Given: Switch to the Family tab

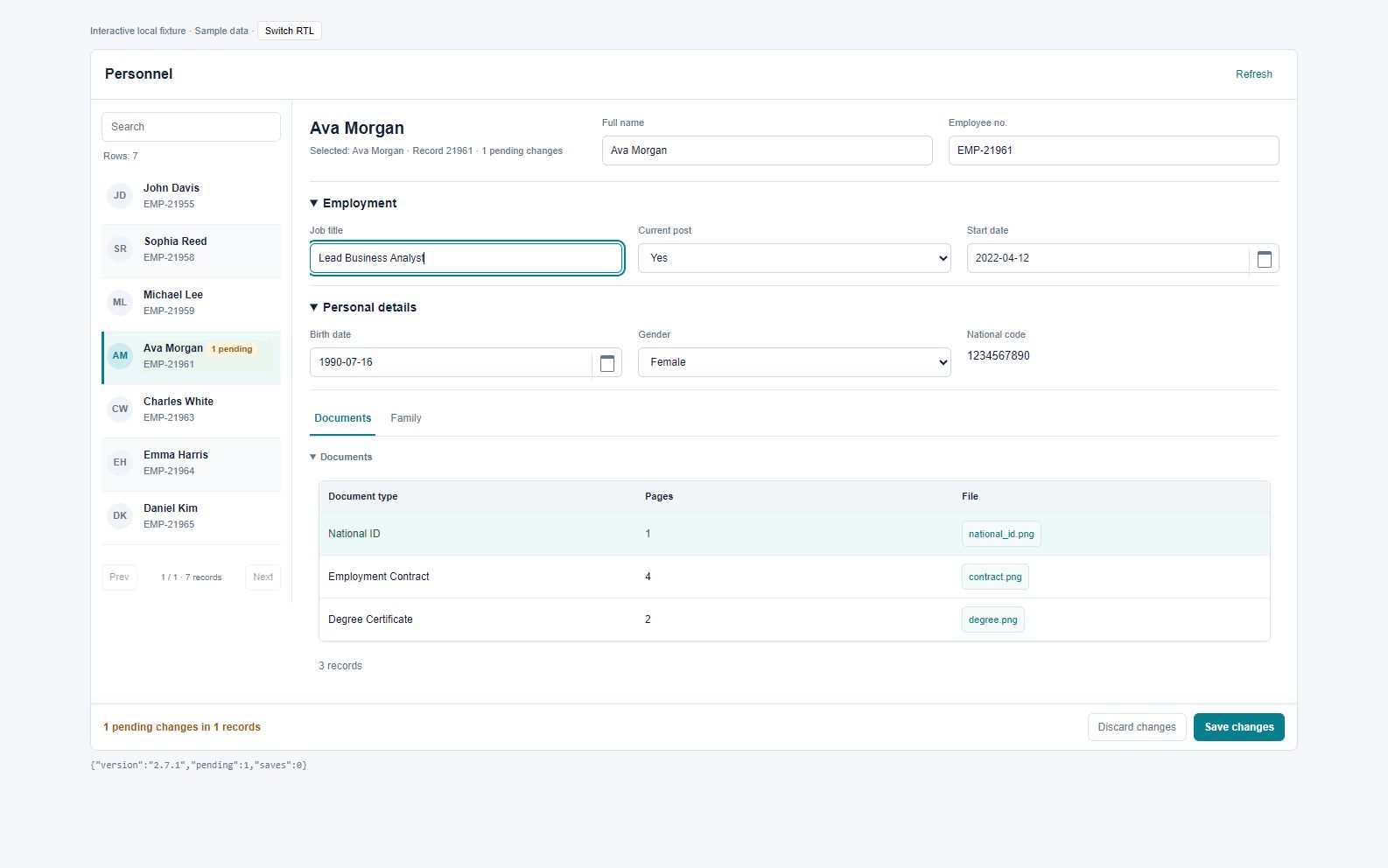Looking at the screenshot, I should (x=406, y=418).
